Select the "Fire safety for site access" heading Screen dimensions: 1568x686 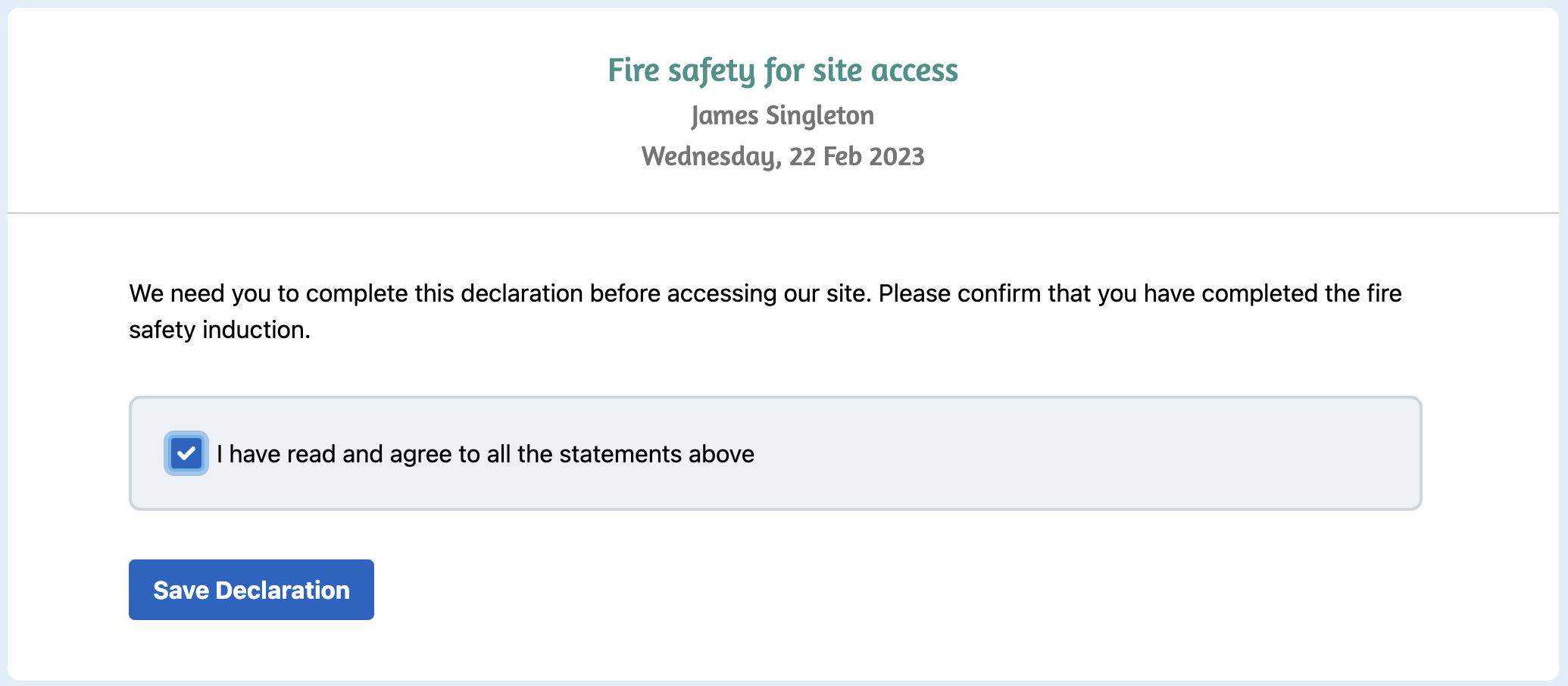pyautogui.click(x=783, y=70)
